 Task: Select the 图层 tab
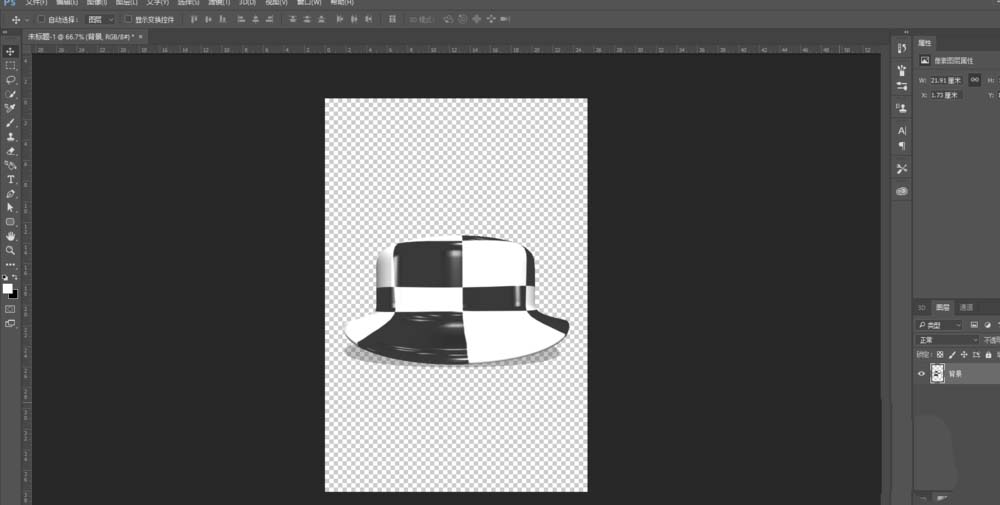(x=943, y=308)
